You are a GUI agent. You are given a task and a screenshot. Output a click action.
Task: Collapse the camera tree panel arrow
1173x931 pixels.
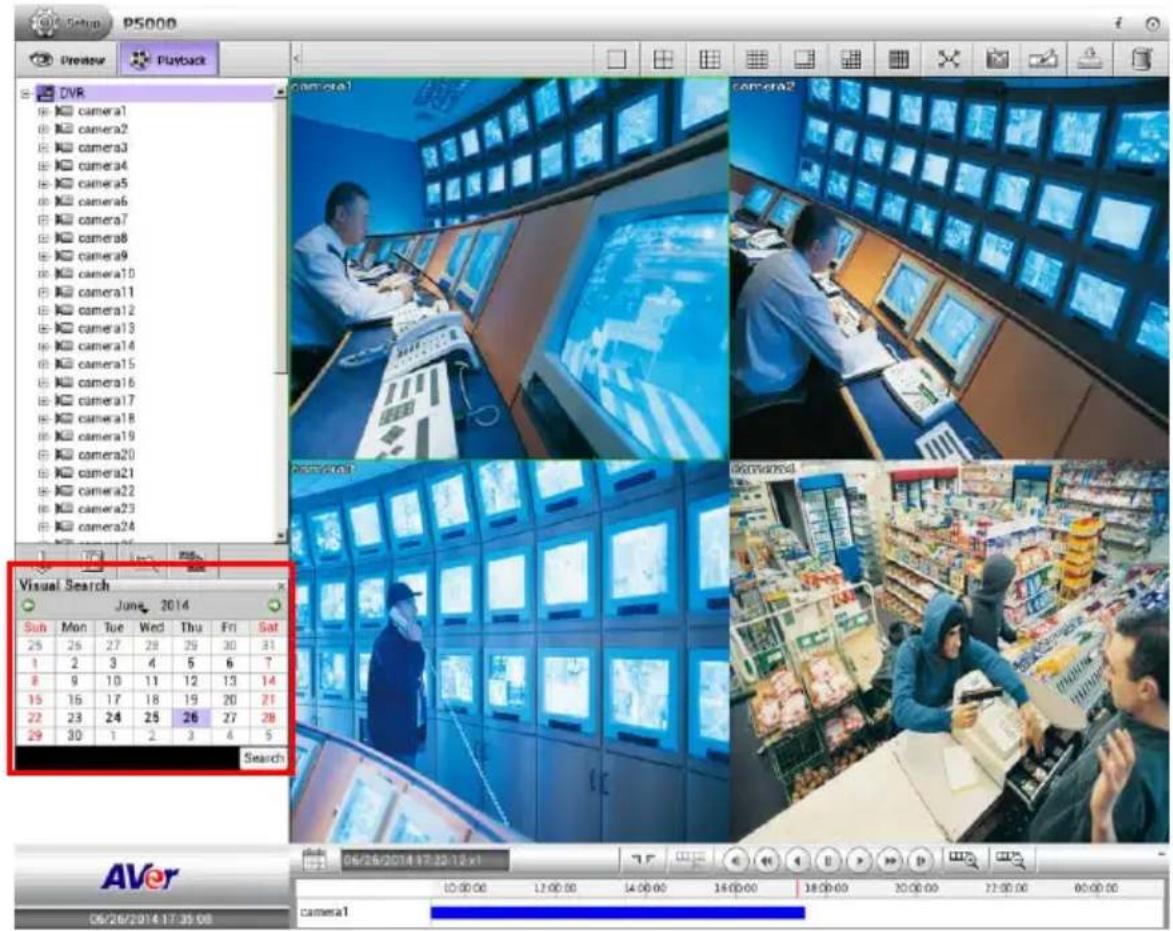click(x=296, y=58)
